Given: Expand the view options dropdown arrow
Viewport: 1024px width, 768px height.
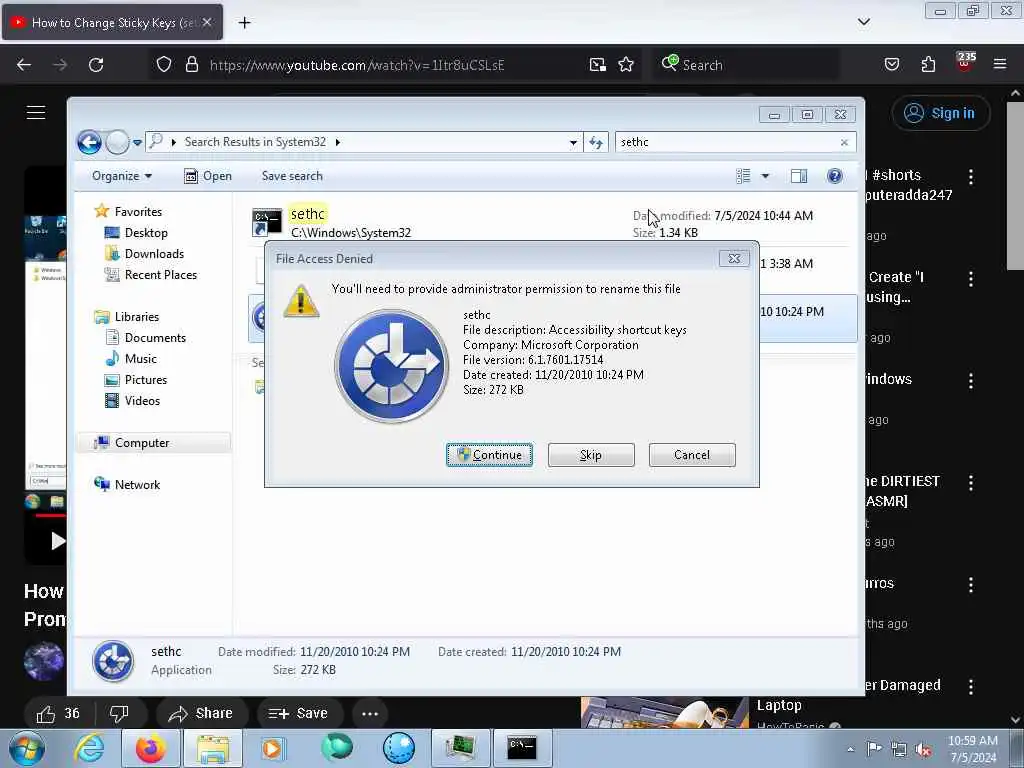Looking at the screenshot, I should coord(765,176).
